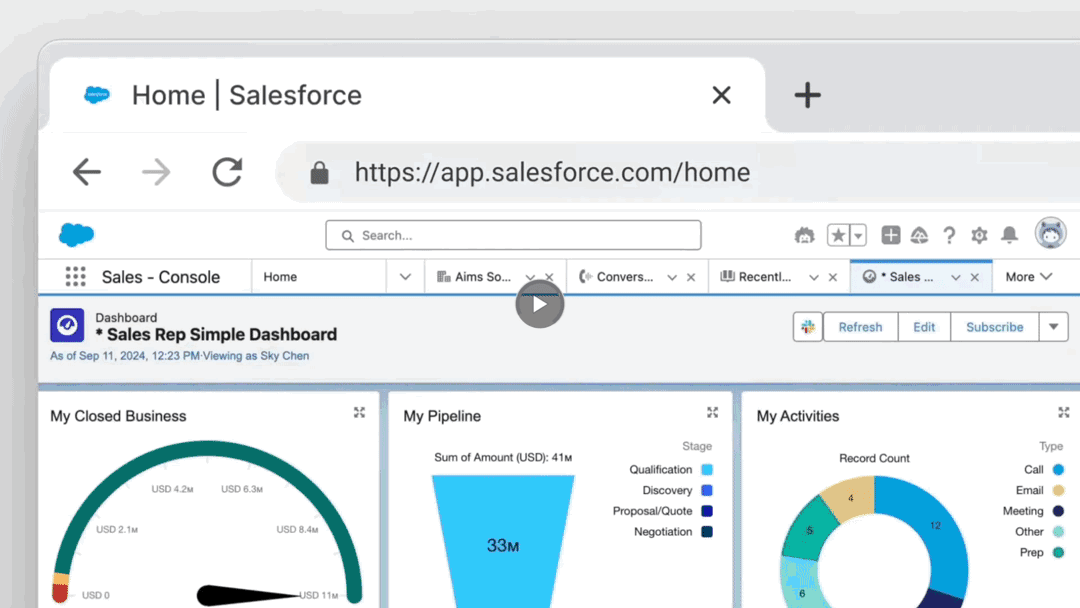
Task: Add this page to favorites with the star
Action: pyautogui.click(x=838, y=235)
